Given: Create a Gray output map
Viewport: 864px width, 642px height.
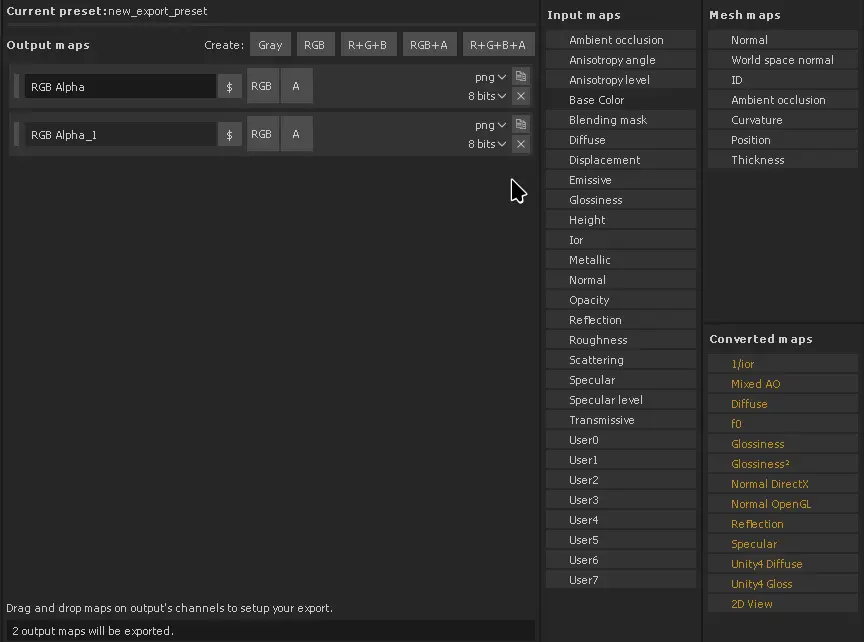Looking at the screenshot, I should point(270,45).
